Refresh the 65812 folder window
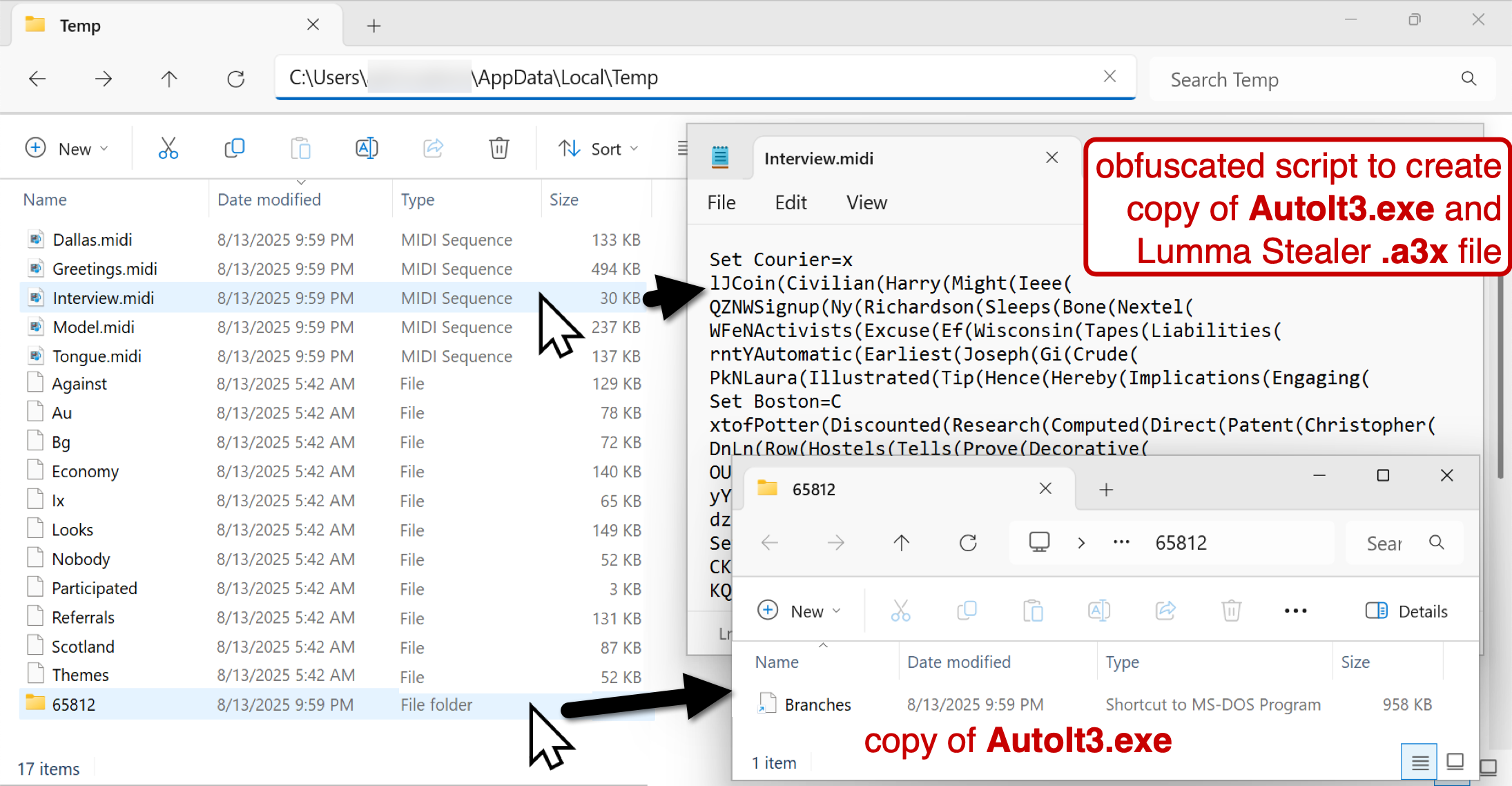This screenshot has height=786, width=1512. [968, 543]
